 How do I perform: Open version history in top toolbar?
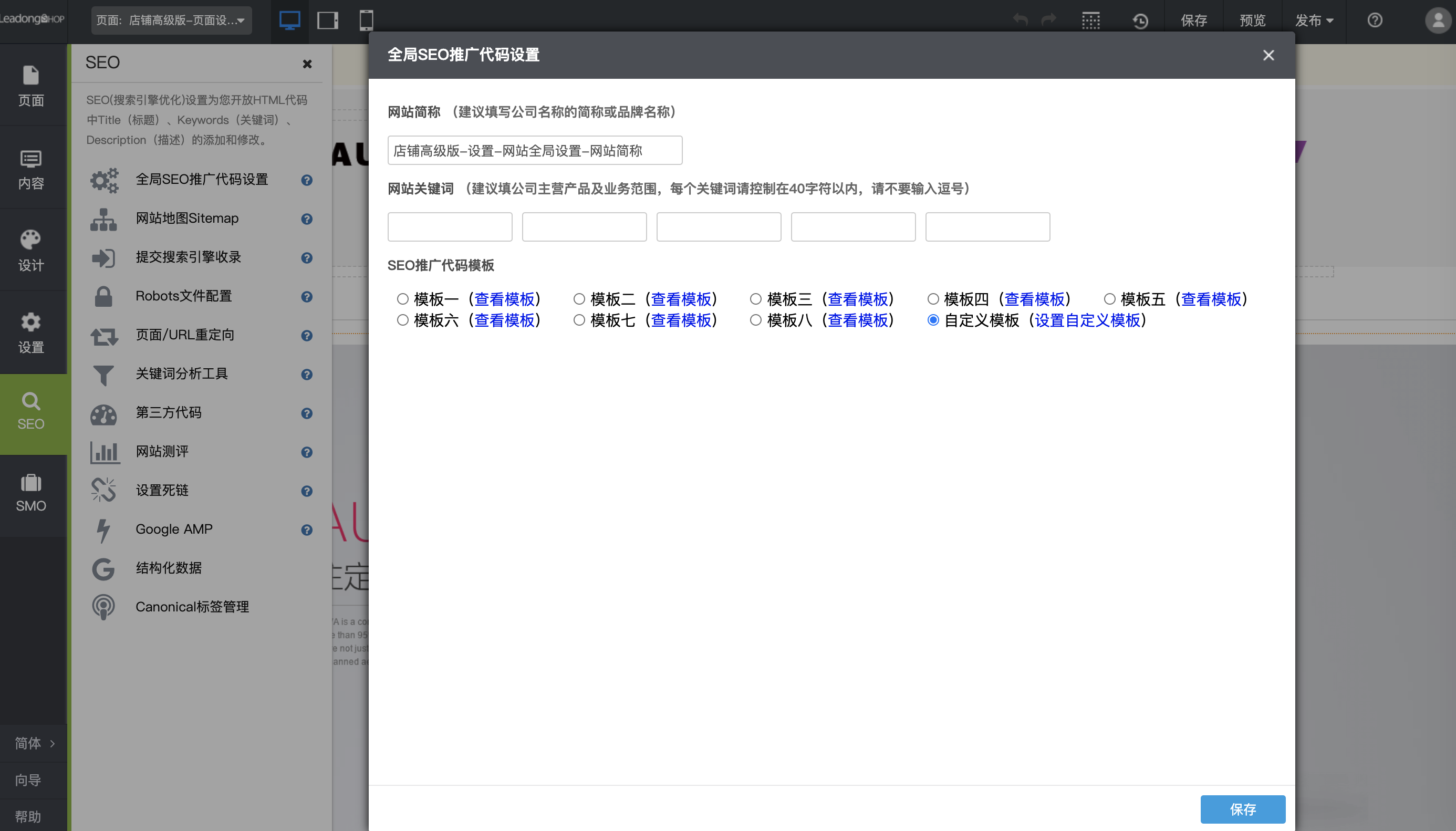(1140, 20)
